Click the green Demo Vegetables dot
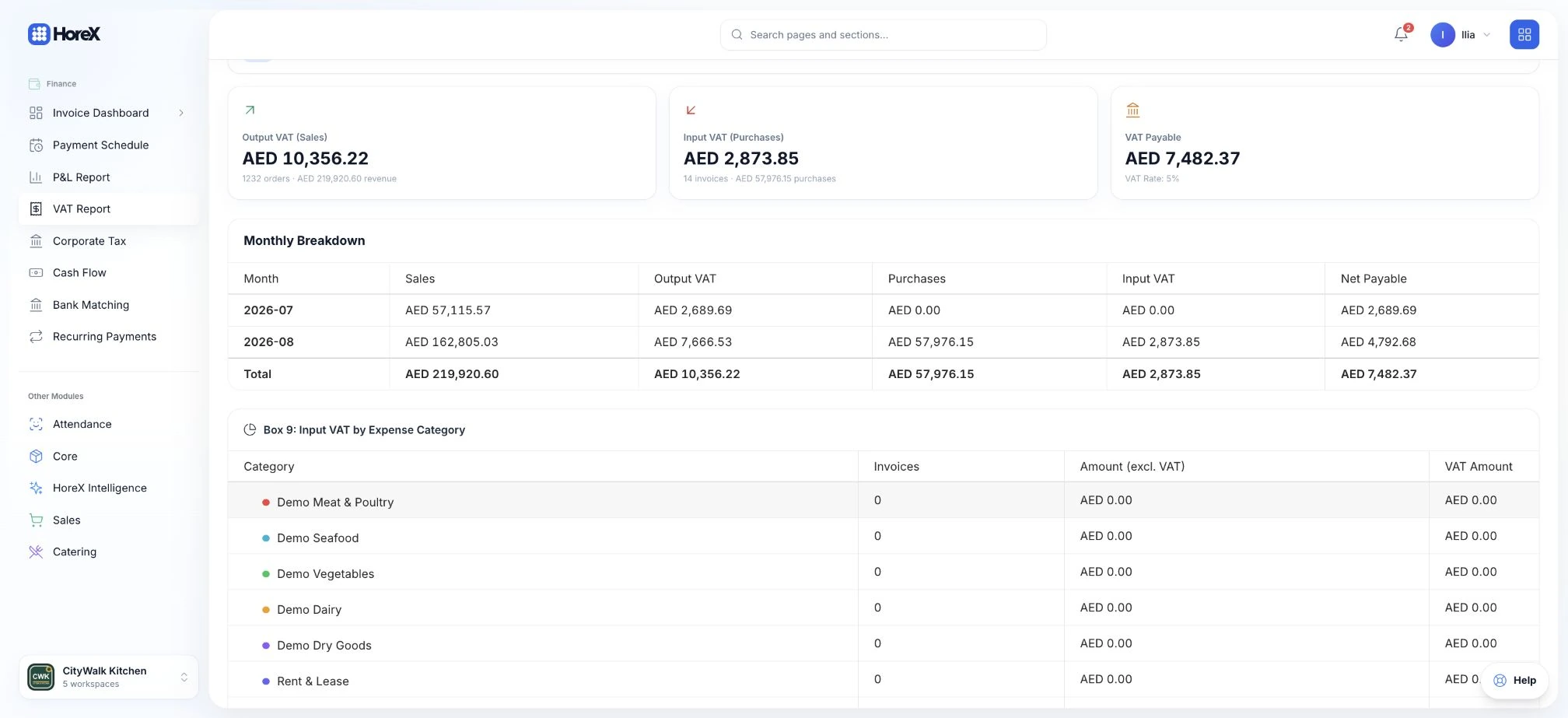Image resolution: width=1568 pixels, height=718 pixels. [x=266, y=574]
